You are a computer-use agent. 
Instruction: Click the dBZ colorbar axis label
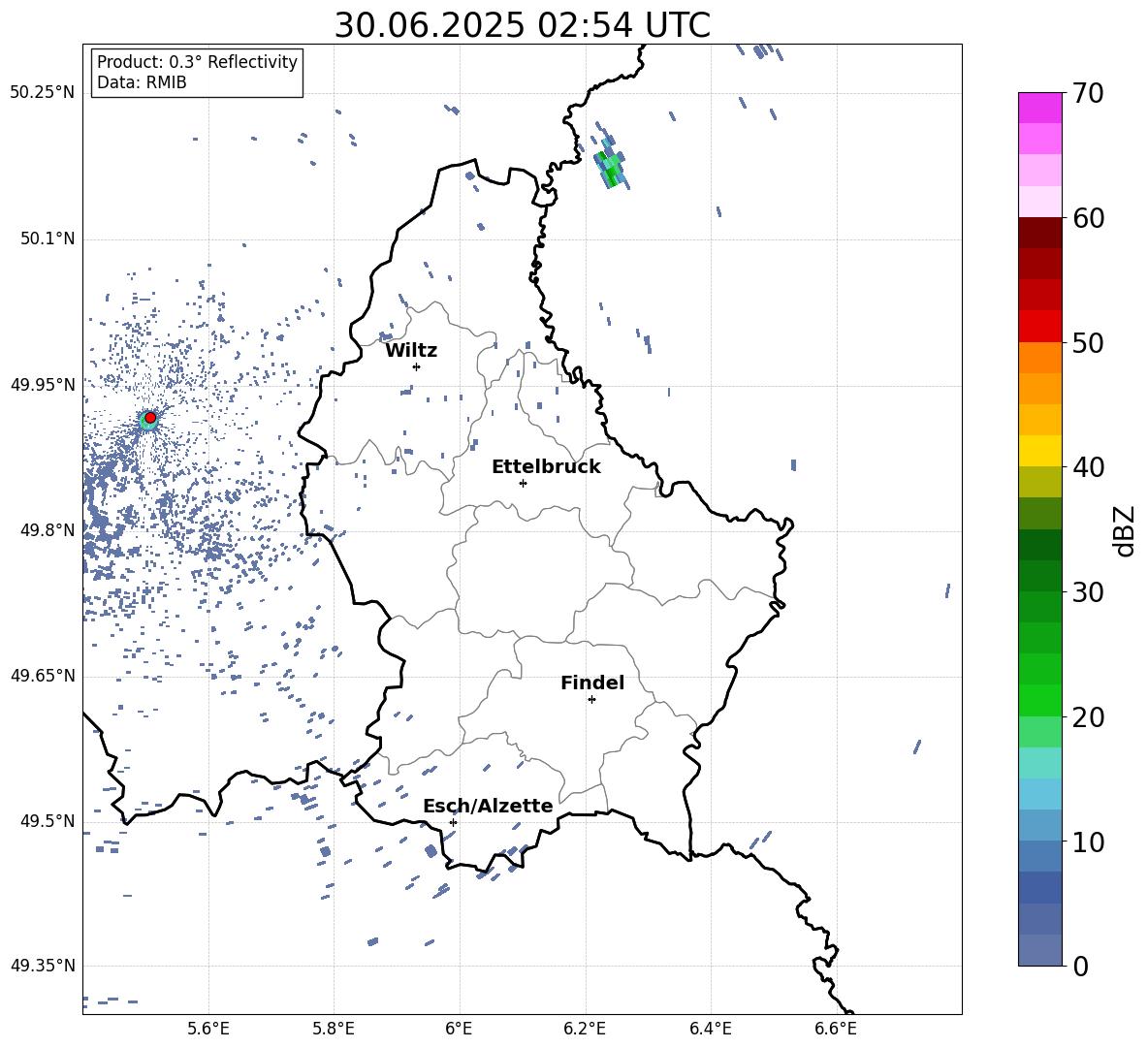click(x=1126, y=530)
